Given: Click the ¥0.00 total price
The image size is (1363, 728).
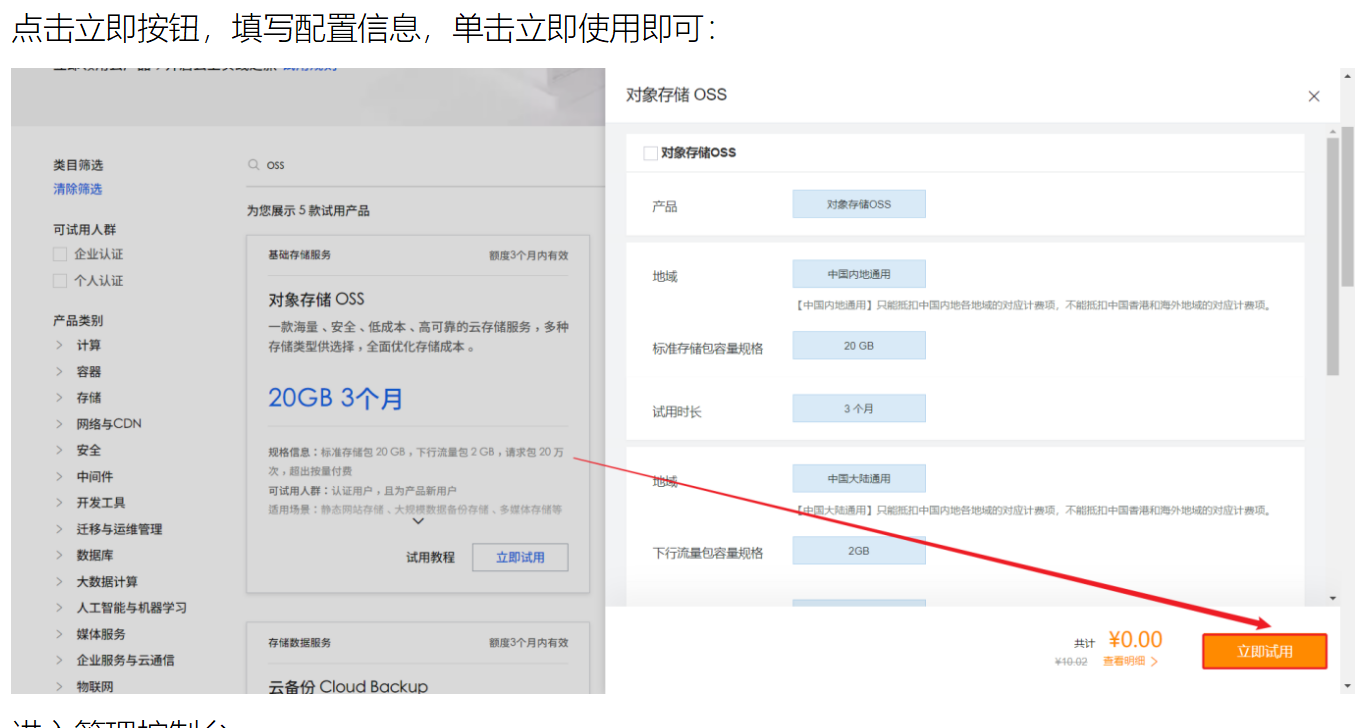Looking at the screenshot, I should [1135, 639].
